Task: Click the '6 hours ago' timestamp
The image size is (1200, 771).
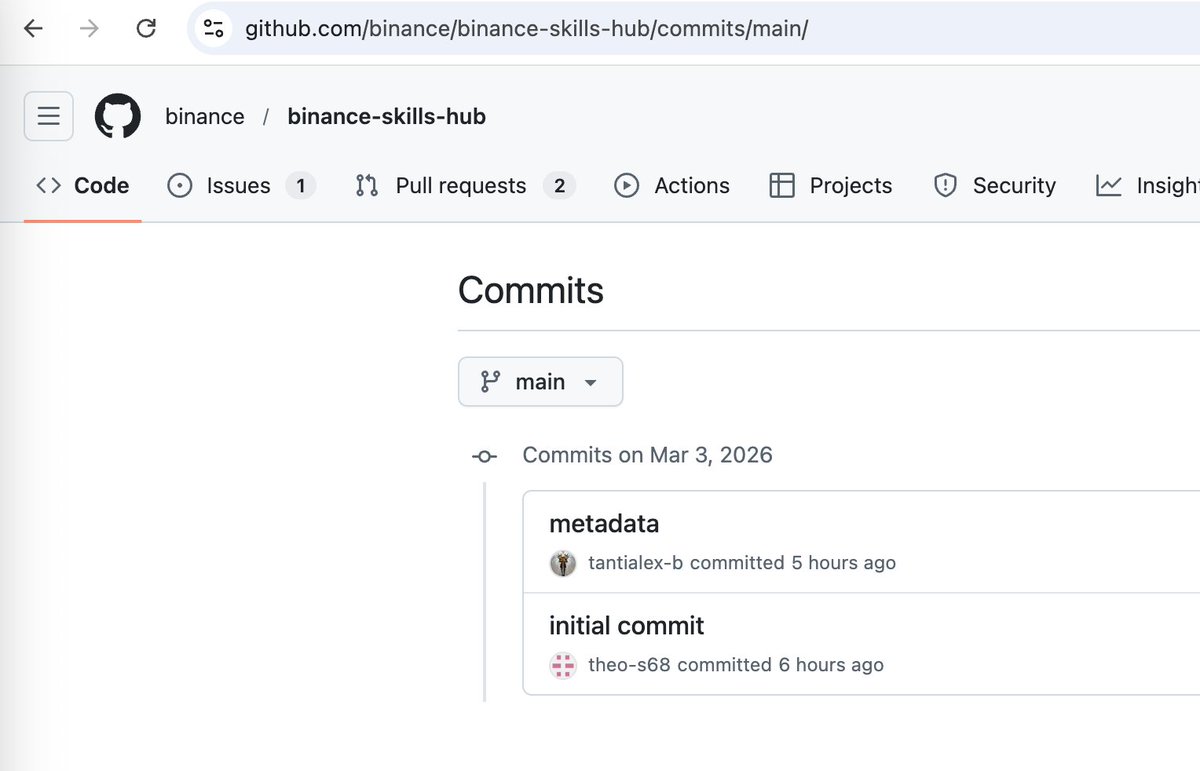Action: (x=832, y=665)
